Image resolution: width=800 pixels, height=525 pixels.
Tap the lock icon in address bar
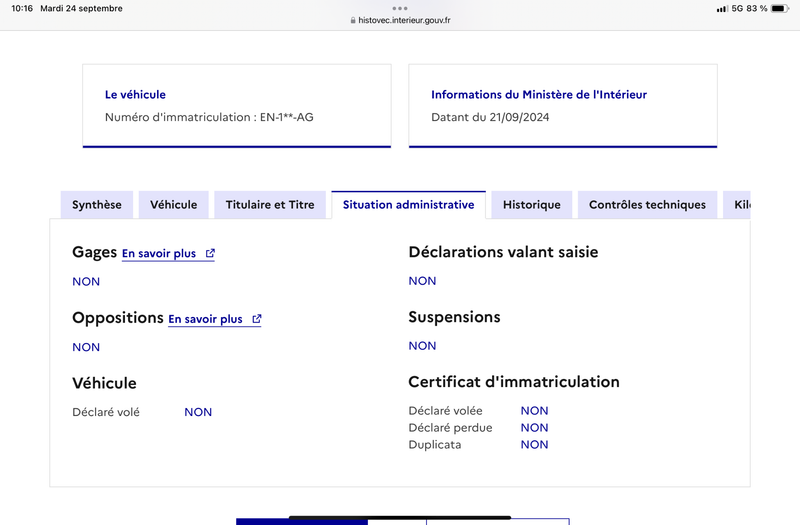[353, 20]
